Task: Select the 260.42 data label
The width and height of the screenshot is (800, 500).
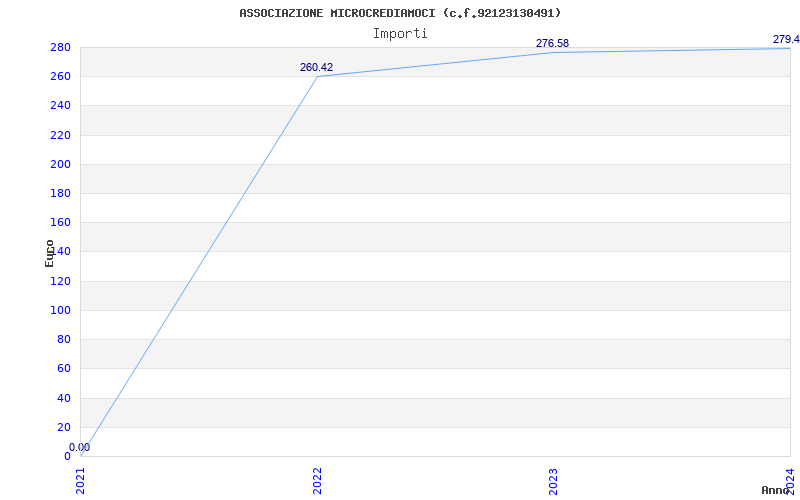Action: click(316, 67)
